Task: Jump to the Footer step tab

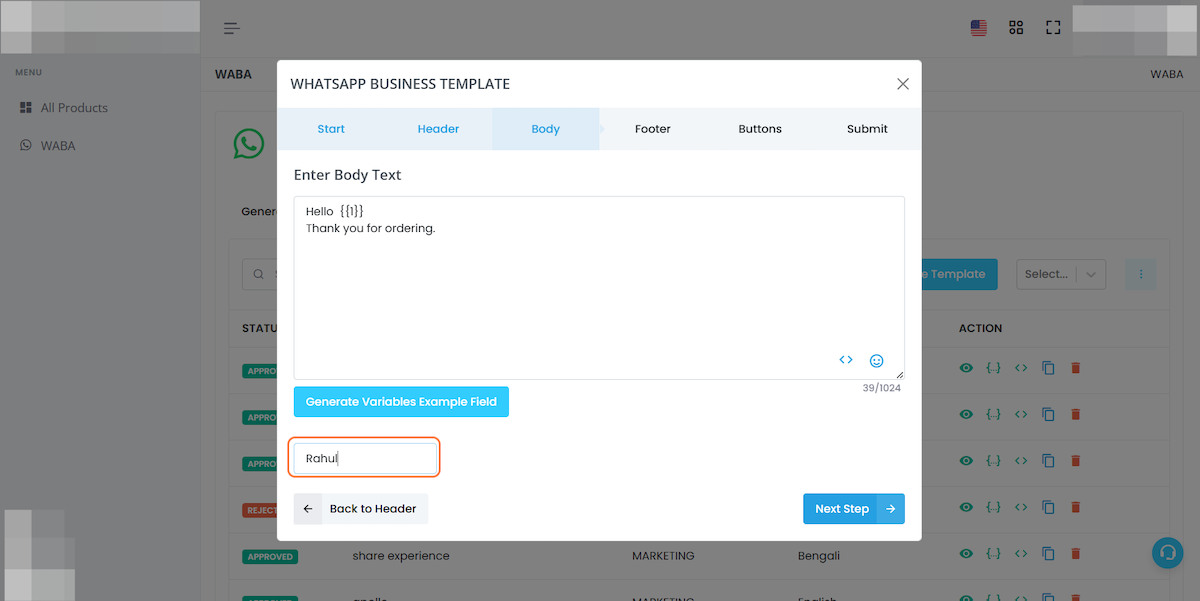Action: coord(652,129)
